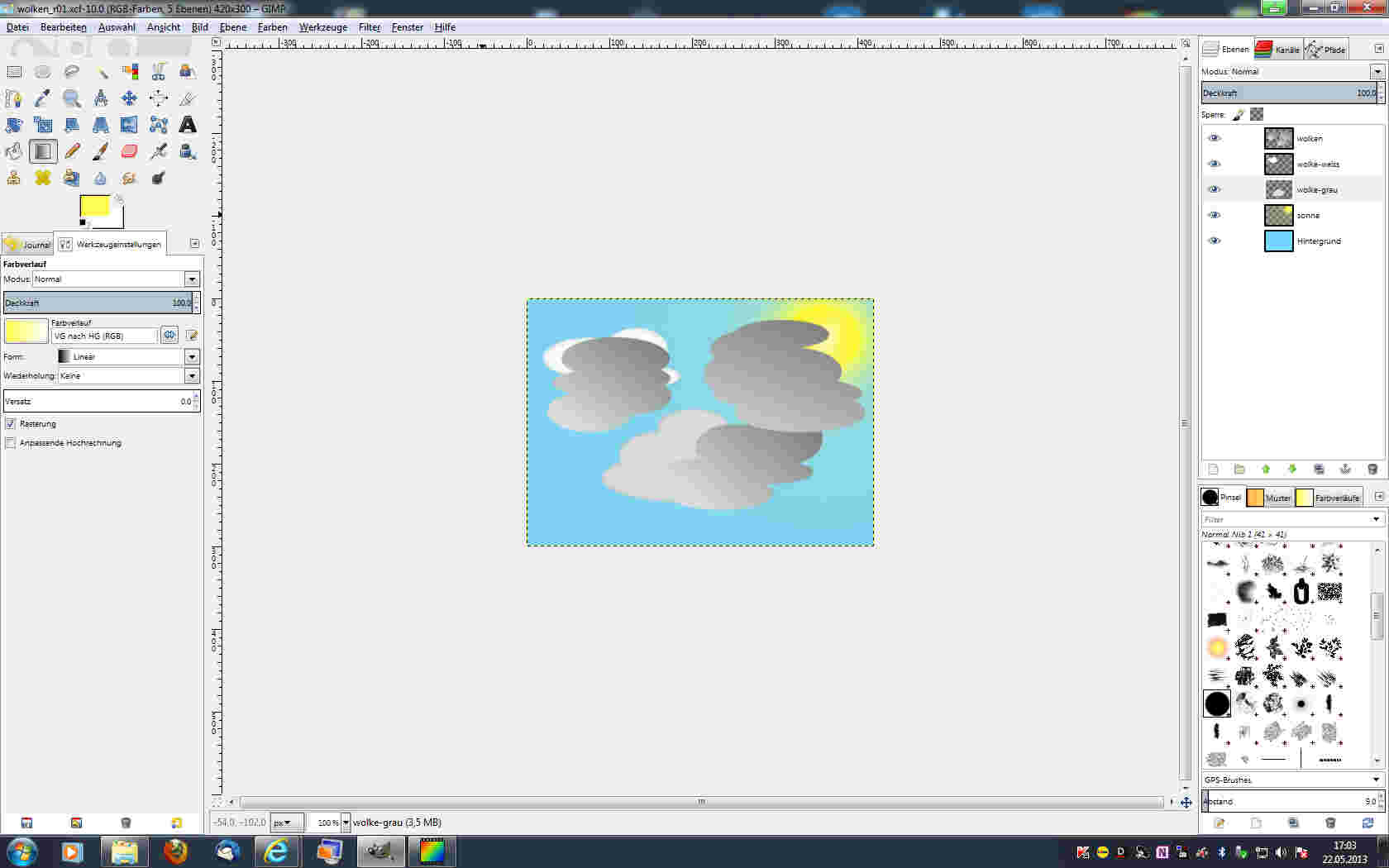Viewport: 1389px width, 868px height.
Task: Toggle visibility of the sonne layer
Action: click(x=1214, y=215)
